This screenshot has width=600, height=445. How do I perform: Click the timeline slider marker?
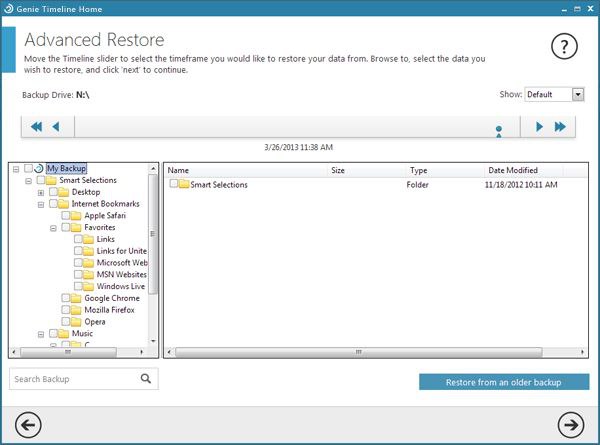[498, 129]
